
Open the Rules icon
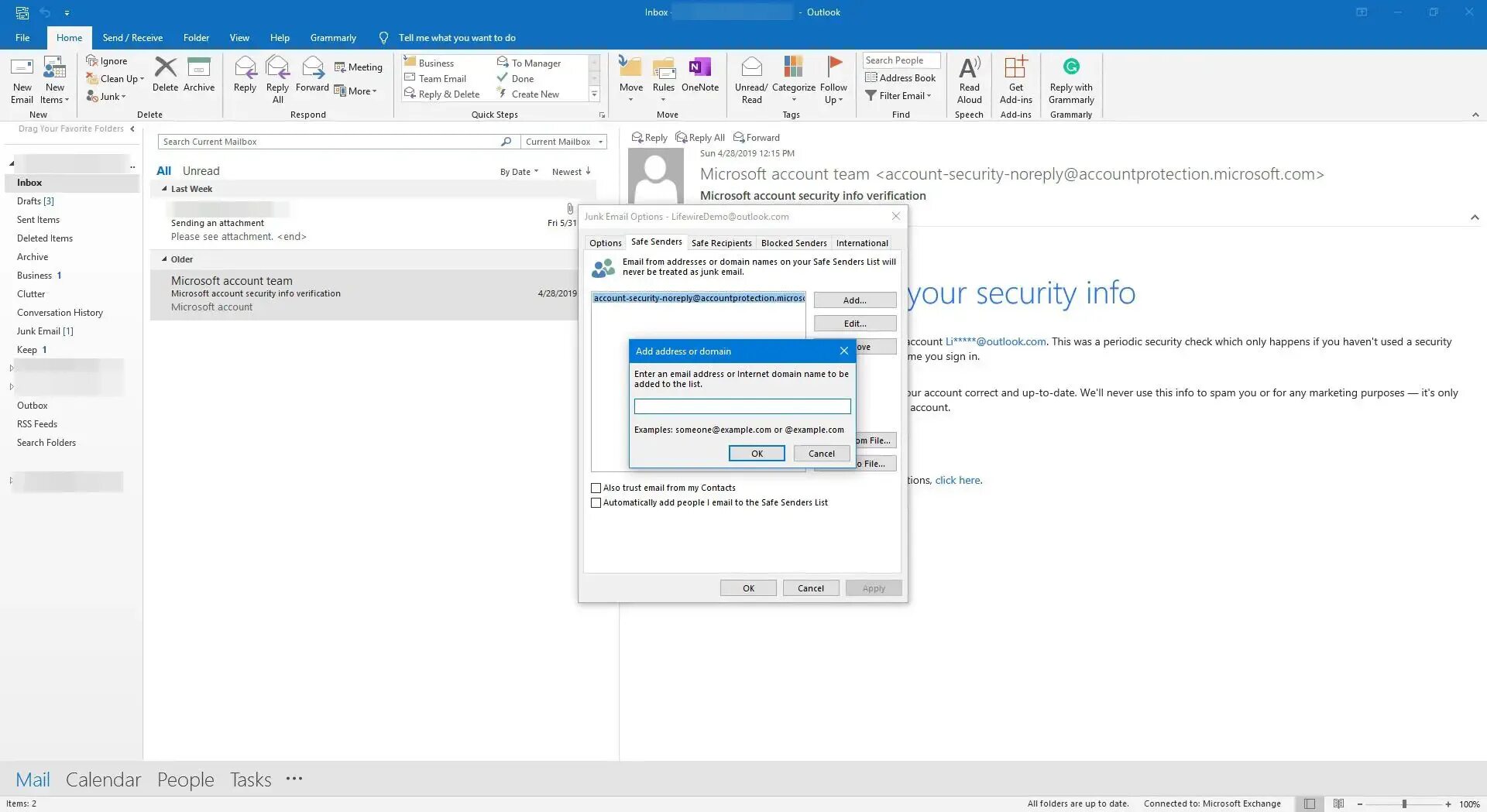(664, 67)
